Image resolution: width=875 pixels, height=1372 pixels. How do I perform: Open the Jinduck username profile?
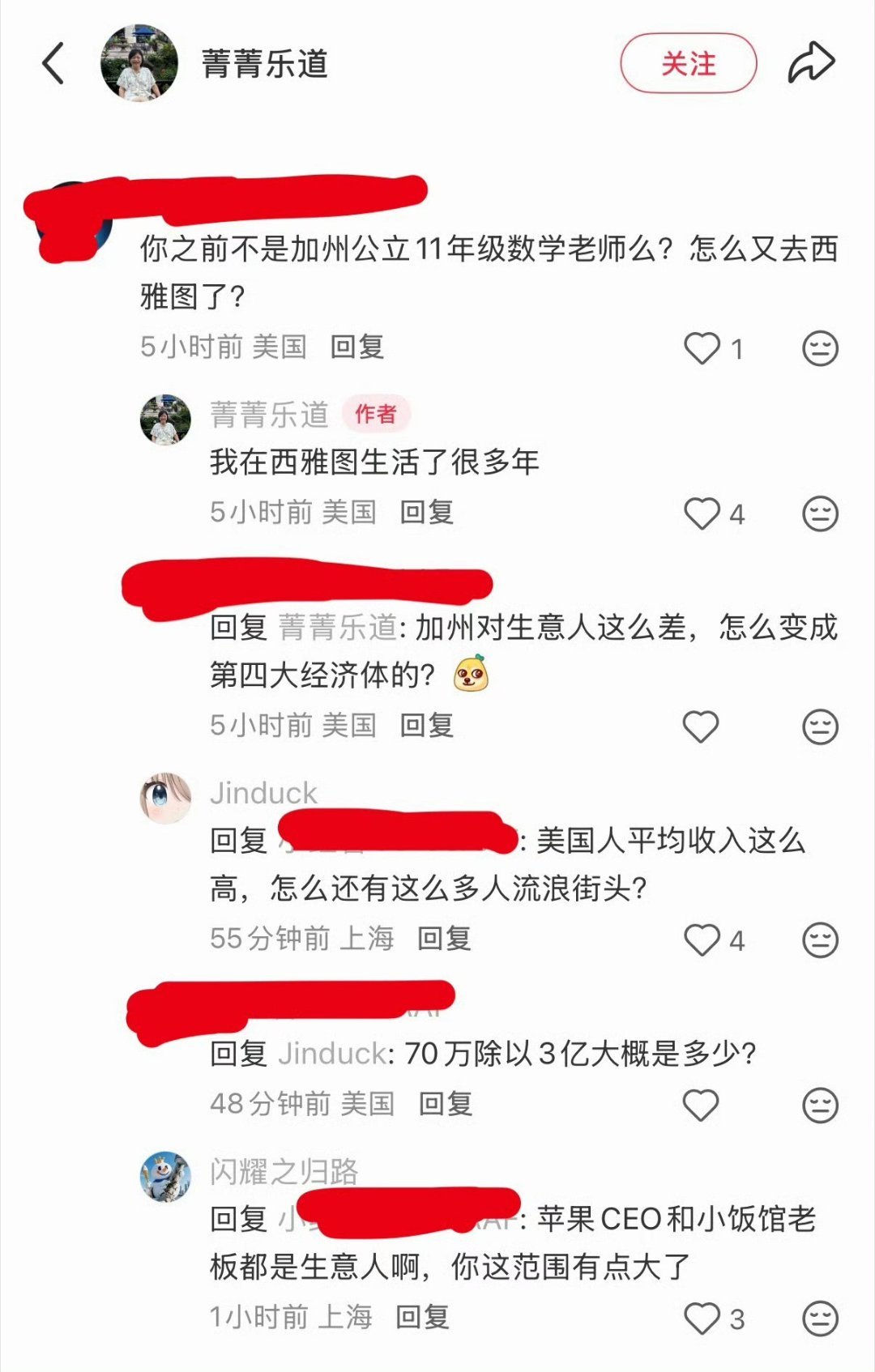tap(263, 793)
